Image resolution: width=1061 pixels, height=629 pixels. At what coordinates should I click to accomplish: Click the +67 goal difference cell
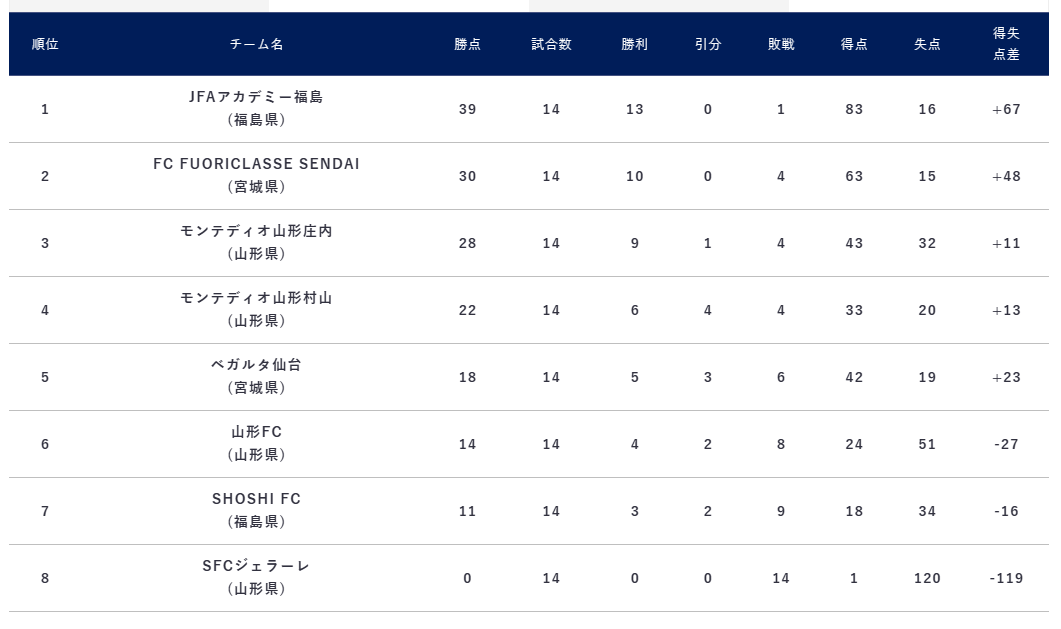click(x=1006, y=109)
